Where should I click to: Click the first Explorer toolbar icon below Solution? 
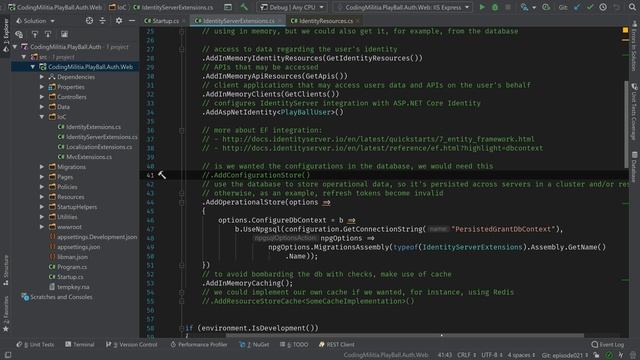pyautogui.click(x=19, y=34)
